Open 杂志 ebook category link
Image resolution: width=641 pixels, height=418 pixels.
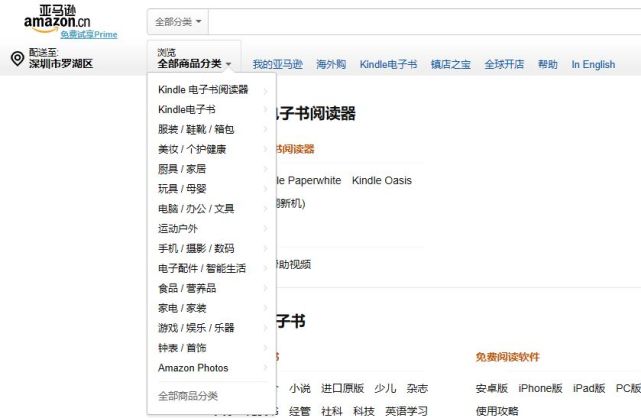[x=417, y=388]
